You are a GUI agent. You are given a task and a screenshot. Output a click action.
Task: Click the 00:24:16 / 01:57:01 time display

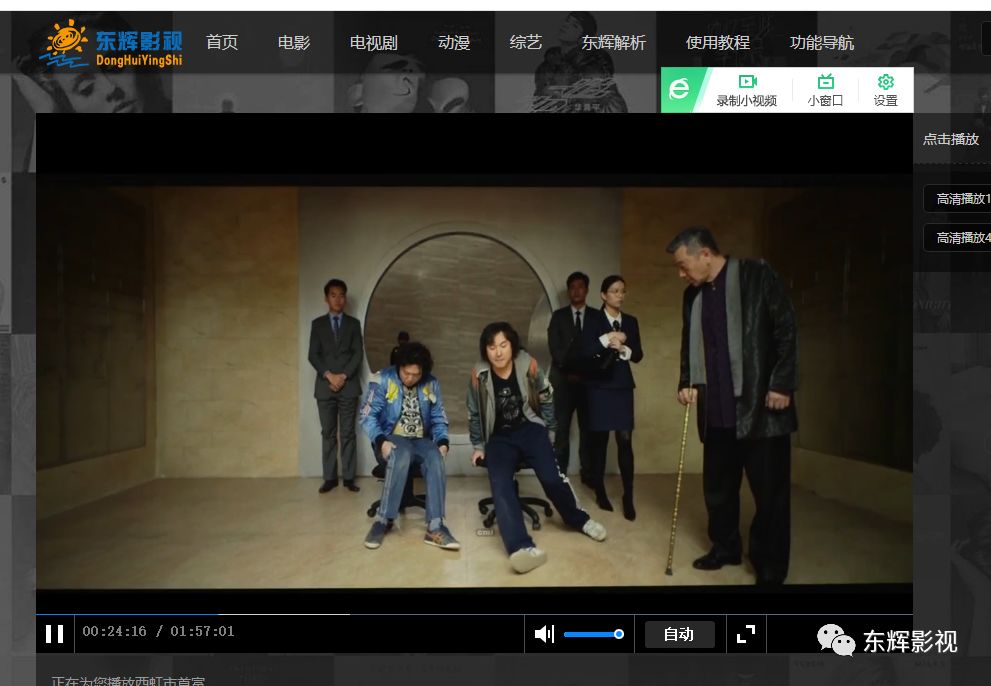click(158, 631)
